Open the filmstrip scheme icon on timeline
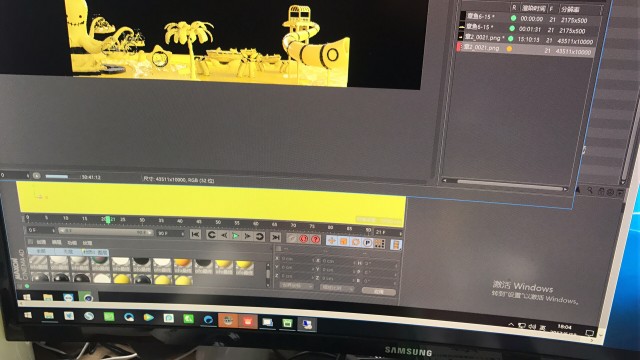 [396, 244]
